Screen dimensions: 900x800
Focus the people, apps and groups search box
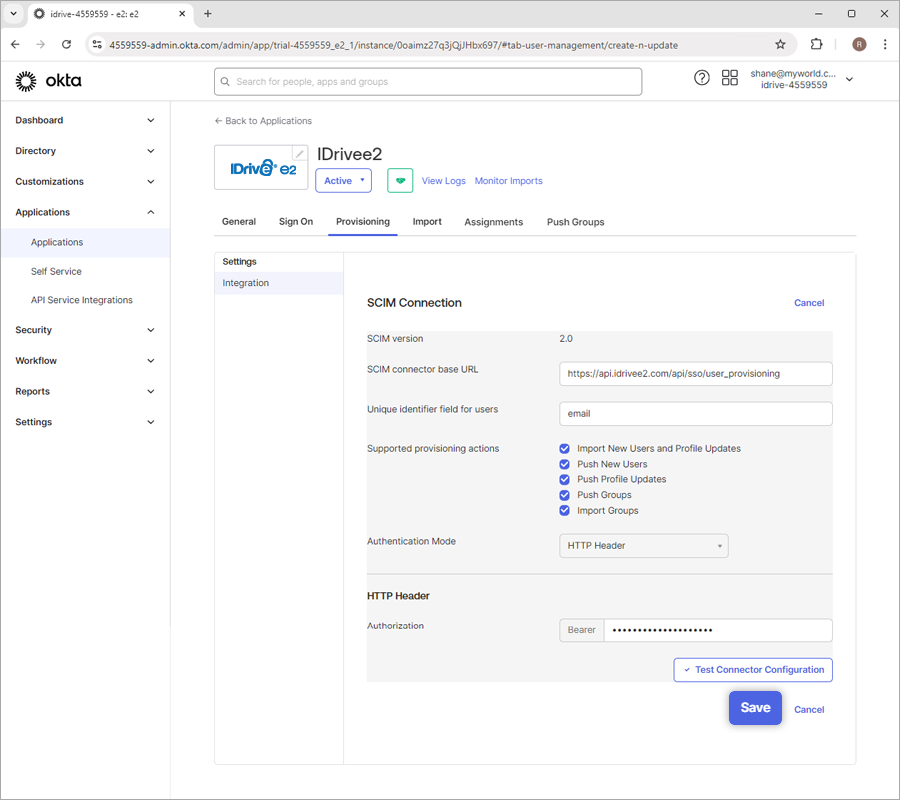(x=428, y=81)
